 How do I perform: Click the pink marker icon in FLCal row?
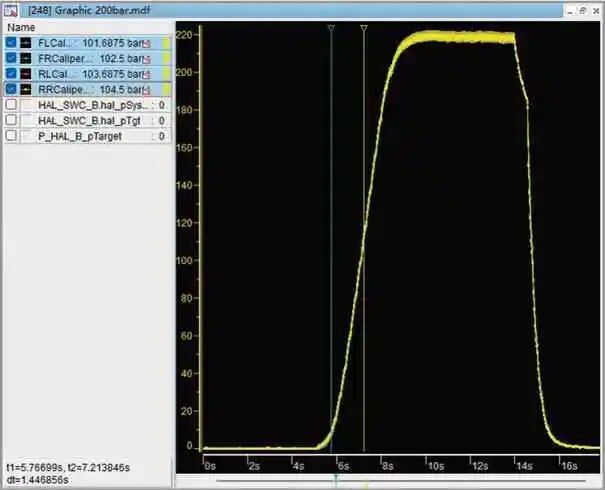(x=147, y=44)
